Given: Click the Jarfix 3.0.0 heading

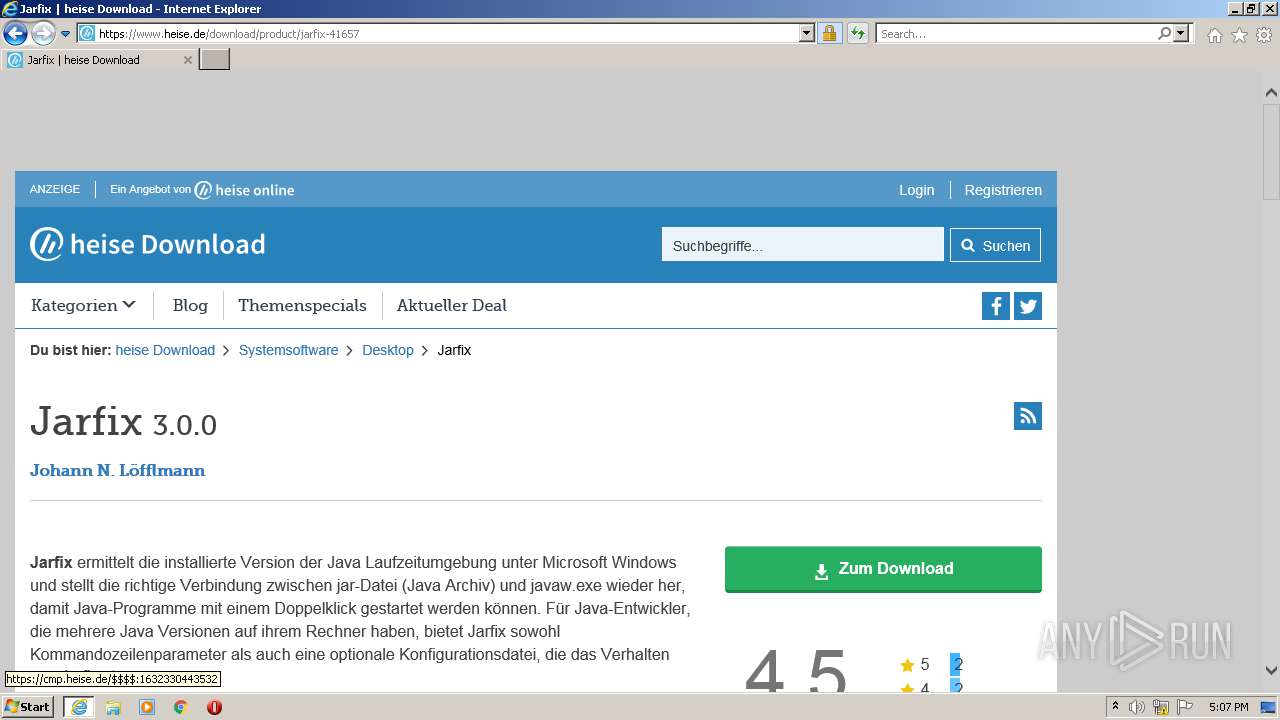Looking at the screenshot, I should [123, 422].
